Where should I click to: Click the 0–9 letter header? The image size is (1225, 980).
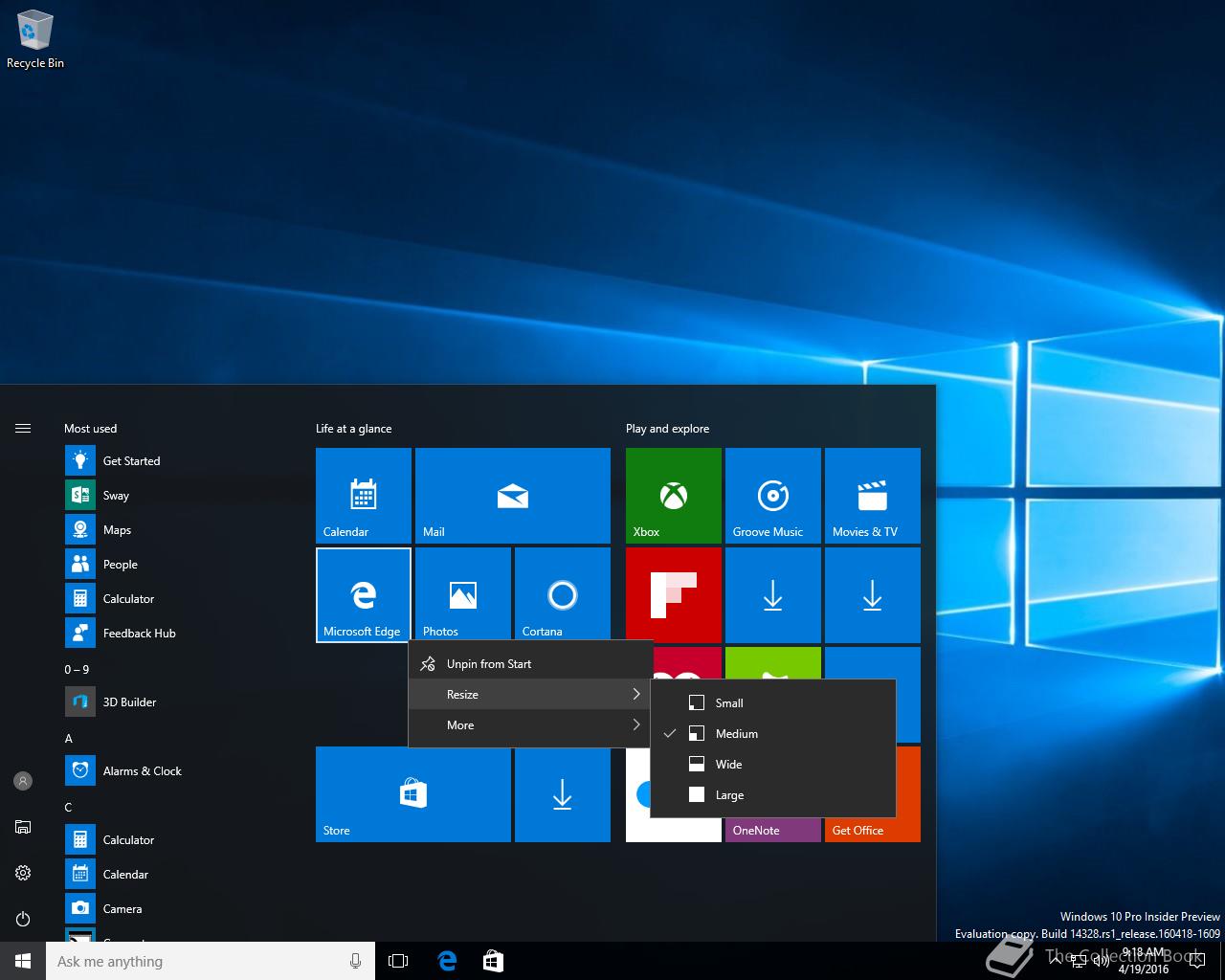point(77,669)
